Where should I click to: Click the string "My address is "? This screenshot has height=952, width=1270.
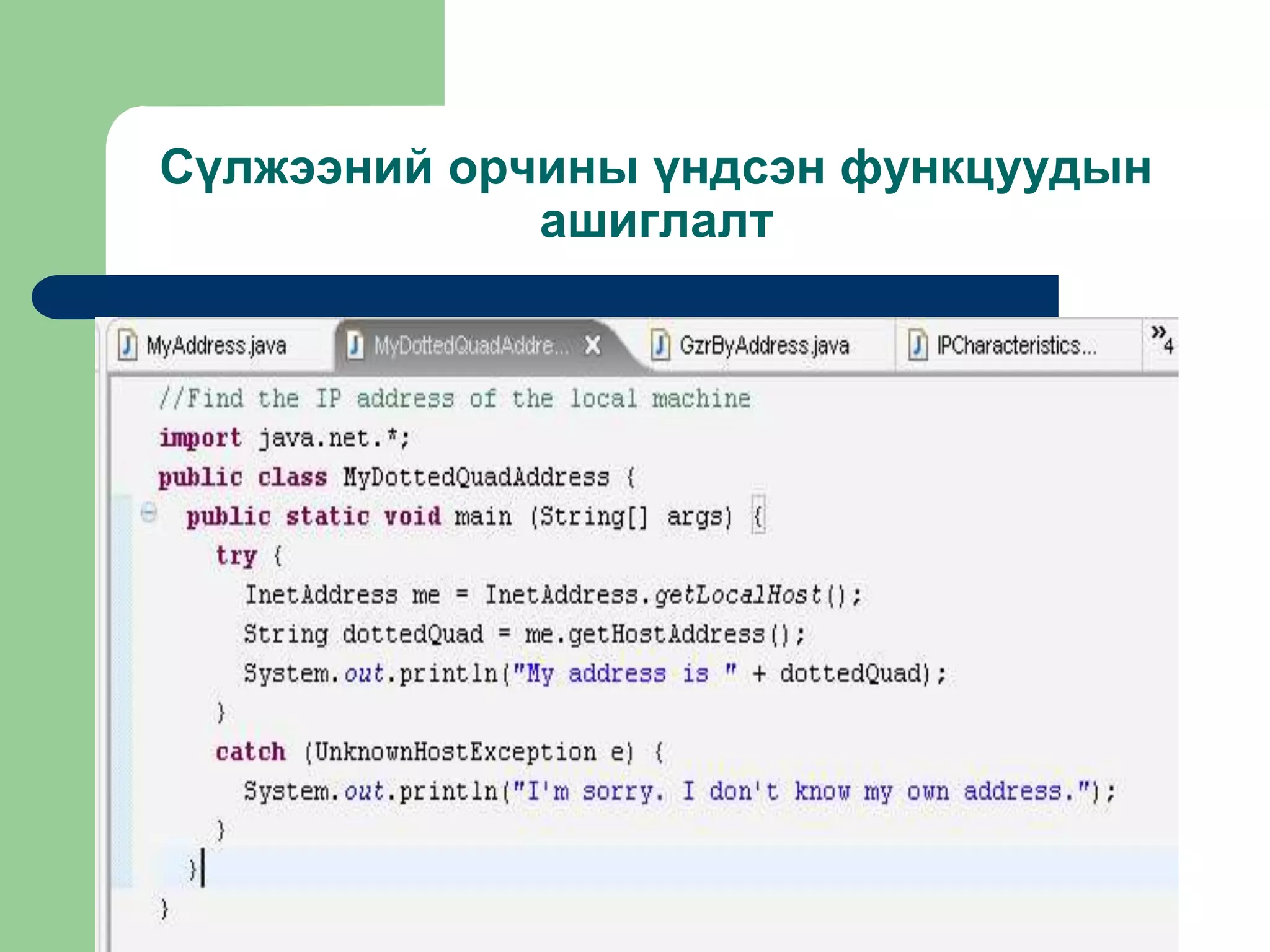(x=625, y=674)
